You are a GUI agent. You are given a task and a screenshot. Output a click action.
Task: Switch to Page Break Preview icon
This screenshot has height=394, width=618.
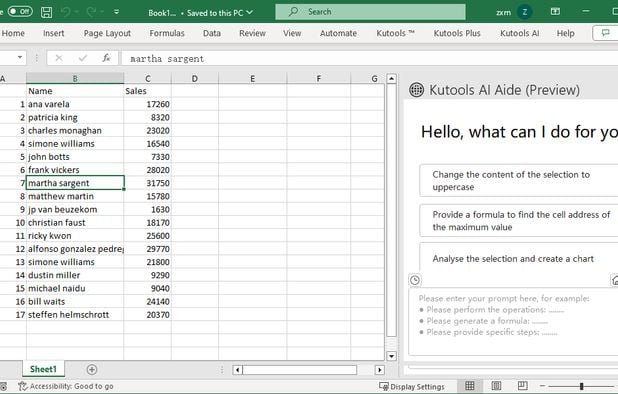coord(523,385)
